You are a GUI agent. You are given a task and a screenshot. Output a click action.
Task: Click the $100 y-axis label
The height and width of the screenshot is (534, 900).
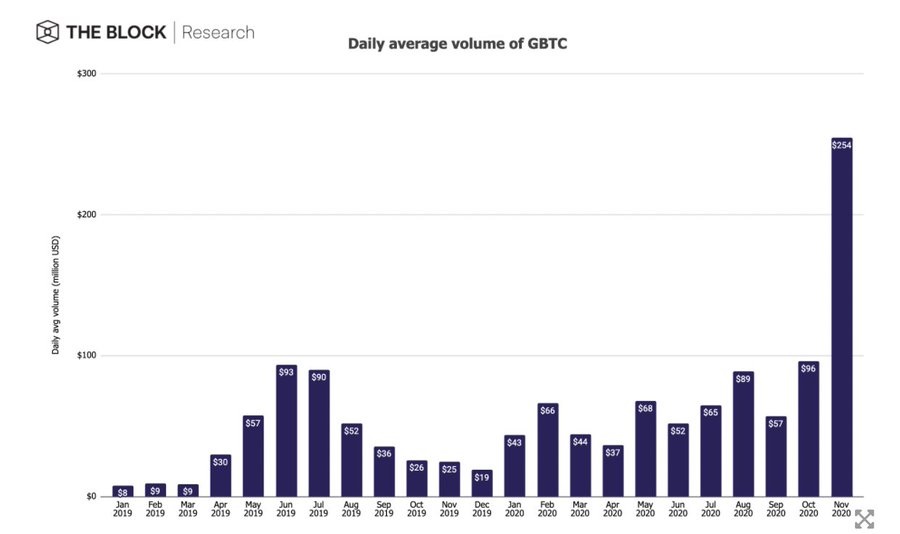coord(87,355)
